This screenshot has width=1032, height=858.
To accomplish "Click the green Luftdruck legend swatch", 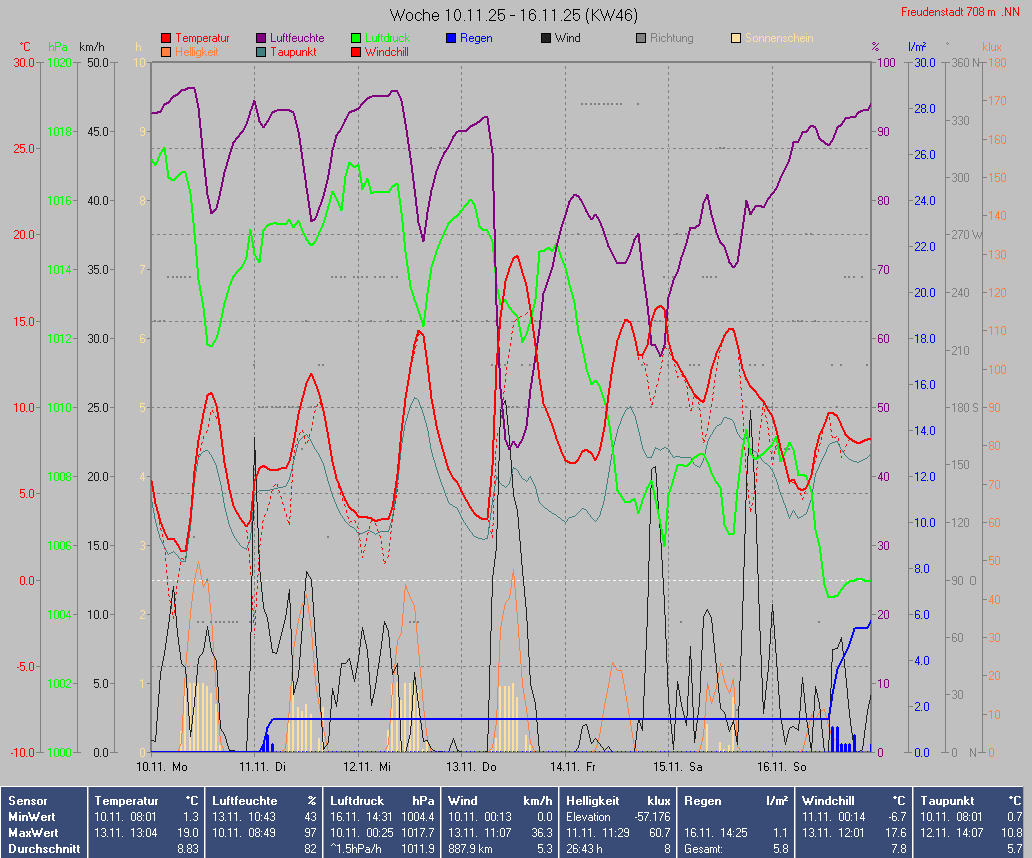I will pyautogui.click(x=356, y=38).
